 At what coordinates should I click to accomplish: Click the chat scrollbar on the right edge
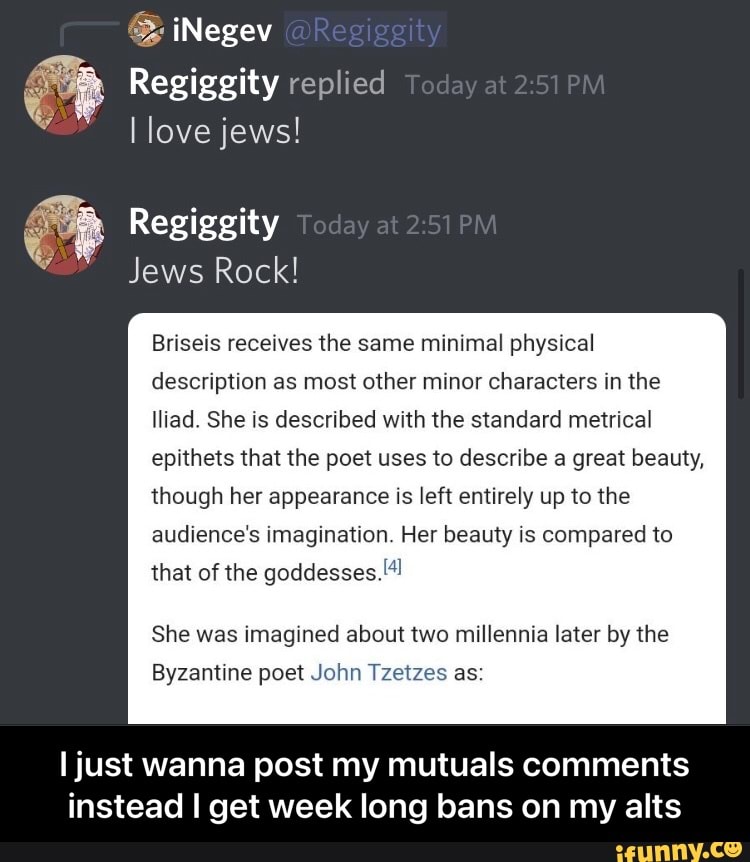pyautogui.click(x=739, y=330)
